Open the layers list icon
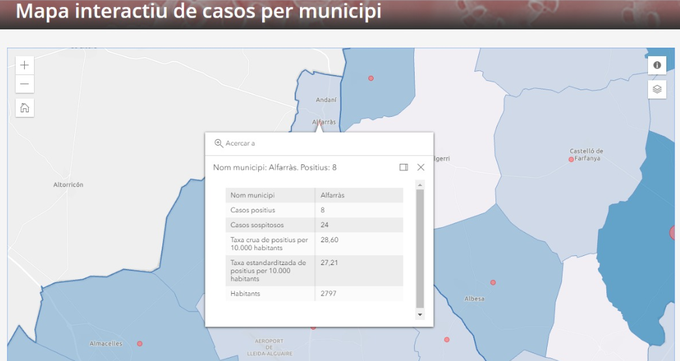This screenshot has height=361, width=680. point(657,89)
